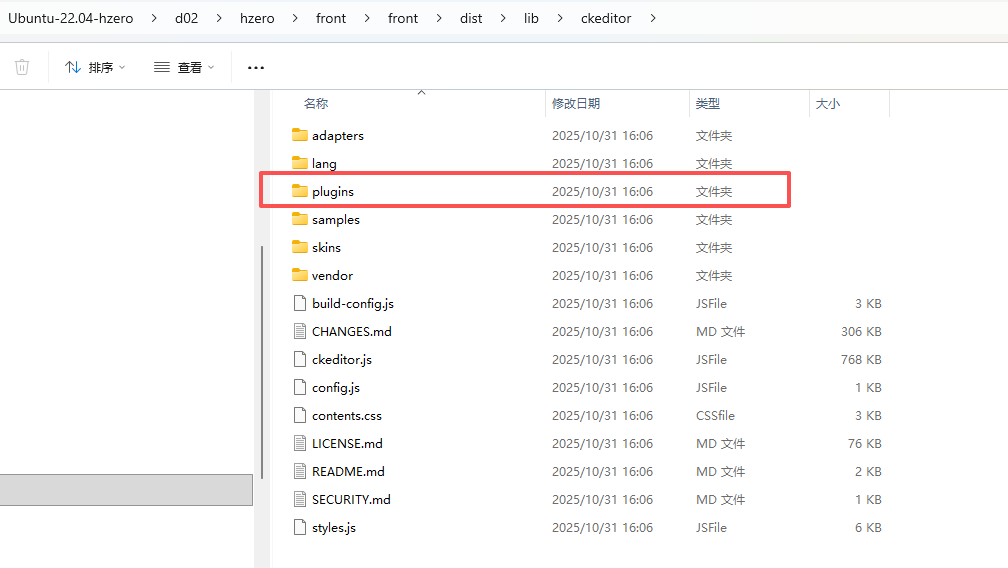Click the styles.js file icon
The image size is (1008, 568).
(x=299, y=527)
